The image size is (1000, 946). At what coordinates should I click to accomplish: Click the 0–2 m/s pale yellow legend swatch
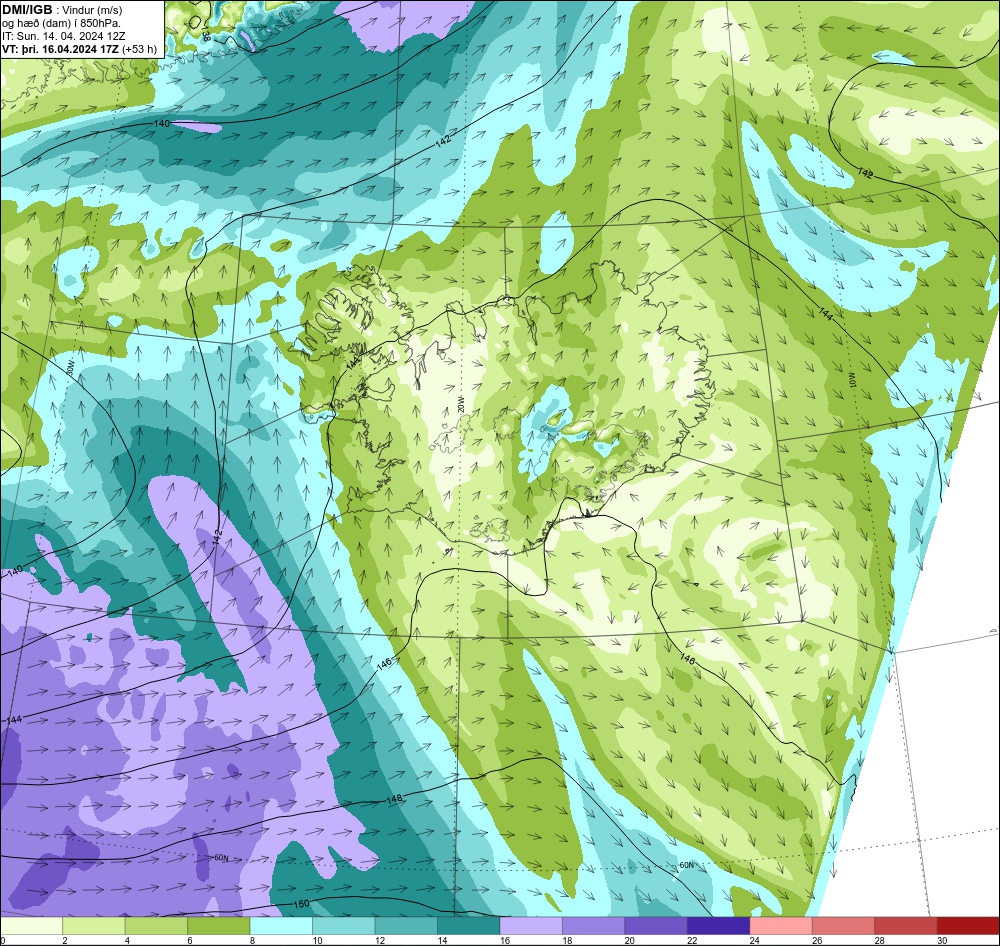coord(31,926)
